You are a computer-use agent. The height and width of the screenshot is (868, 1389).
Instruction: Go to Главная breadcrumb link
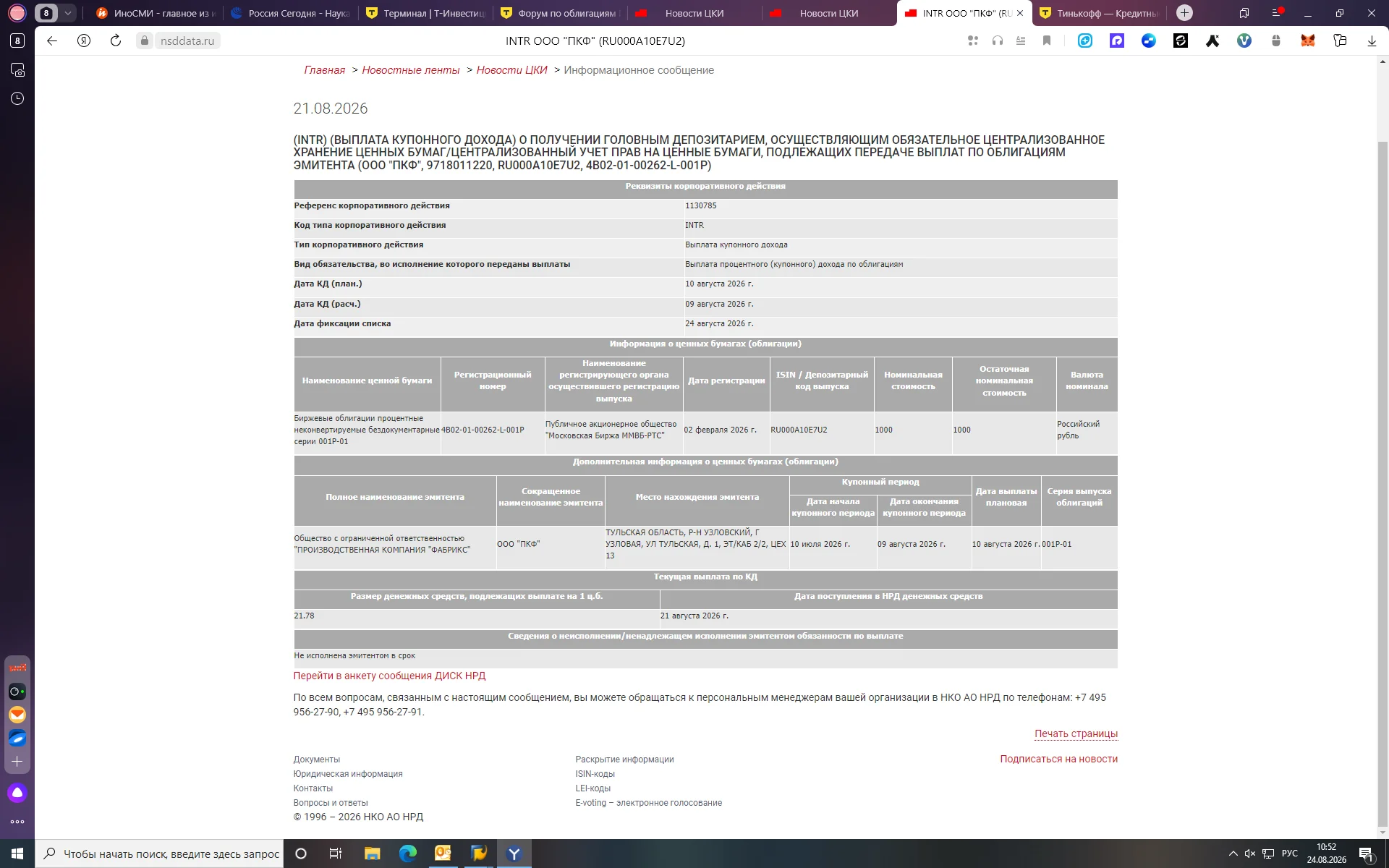point(325,70)
